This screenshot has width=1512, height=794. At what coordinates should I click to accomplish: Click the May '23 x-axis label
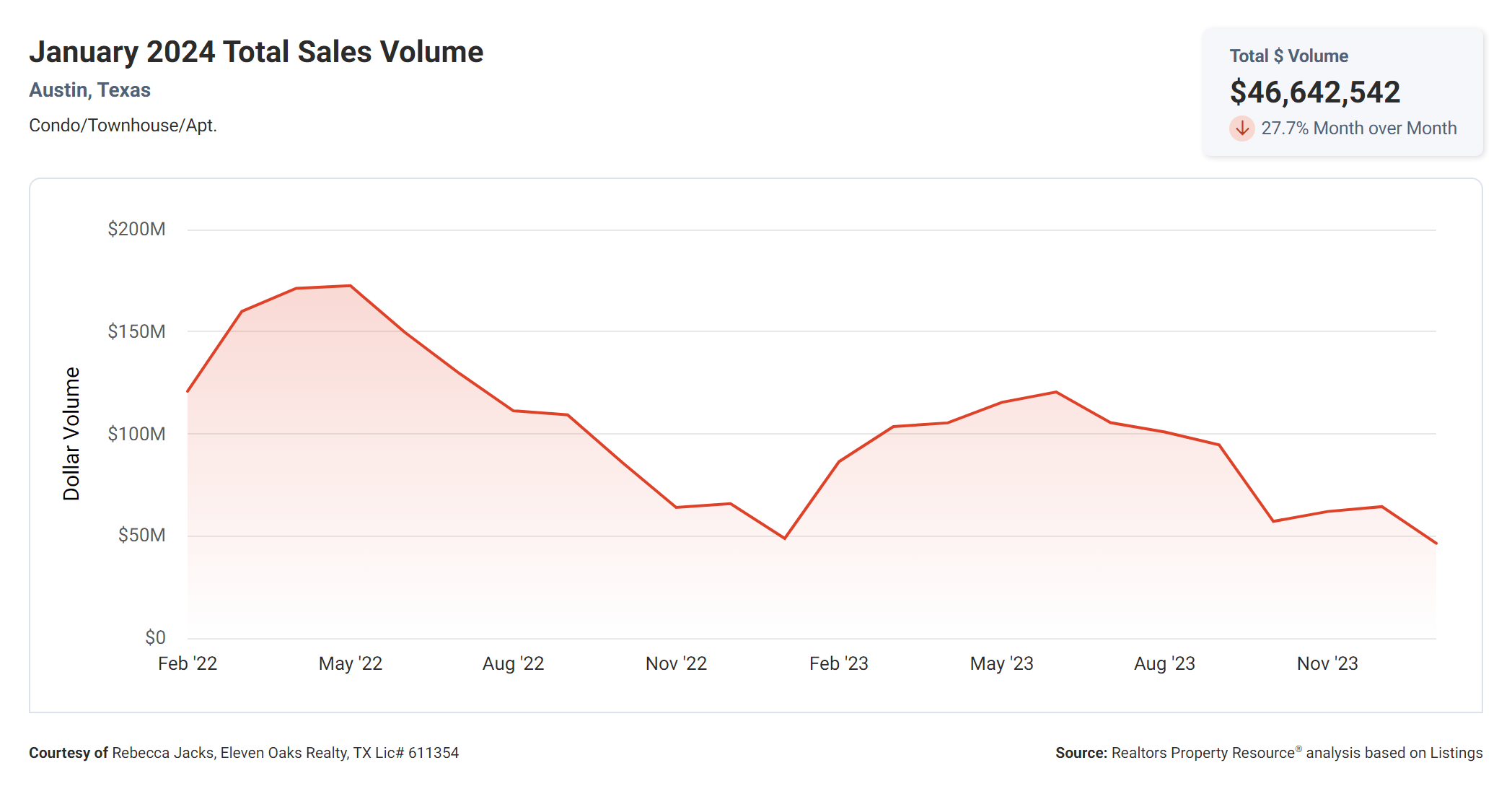(1001, 663)
